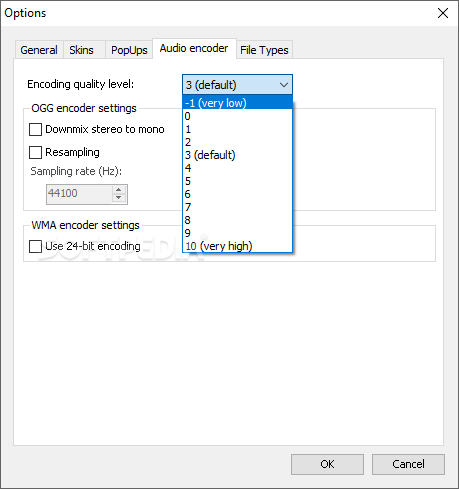Open the File Types tab
Screen dimensions: 459x489
264,50
